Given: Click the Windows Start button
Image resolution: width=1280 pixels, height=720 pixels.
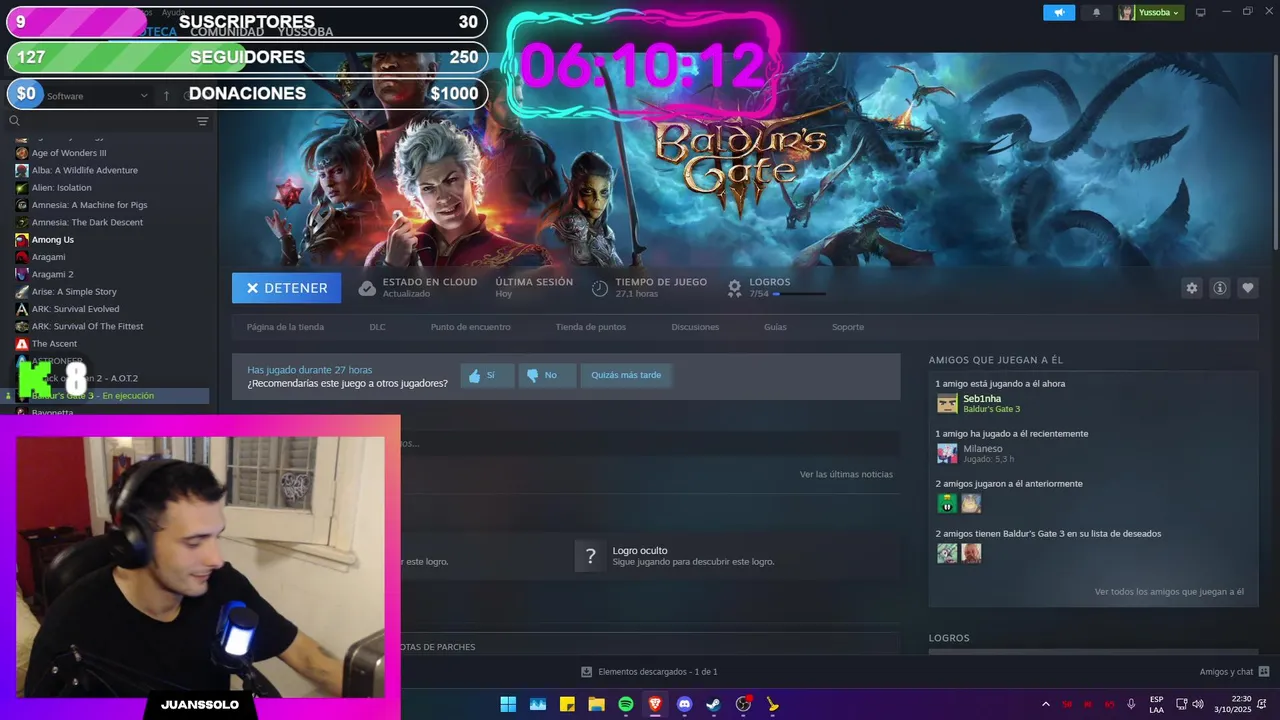Looking at the screenshot, I should tap(508, 704).
